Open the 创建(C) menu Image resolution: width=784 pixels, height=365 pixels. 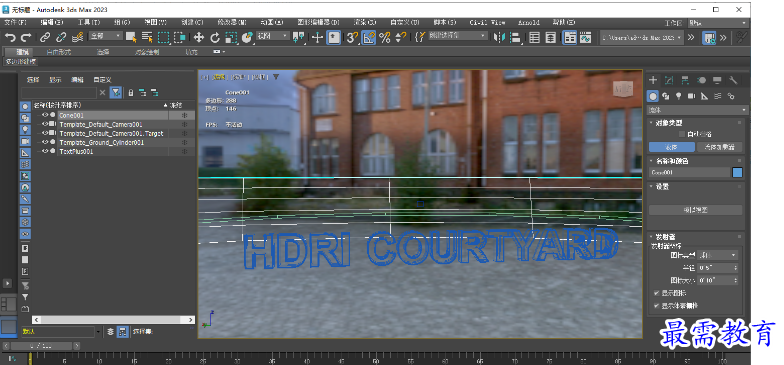pyautogui.click(x=192, y=22)
